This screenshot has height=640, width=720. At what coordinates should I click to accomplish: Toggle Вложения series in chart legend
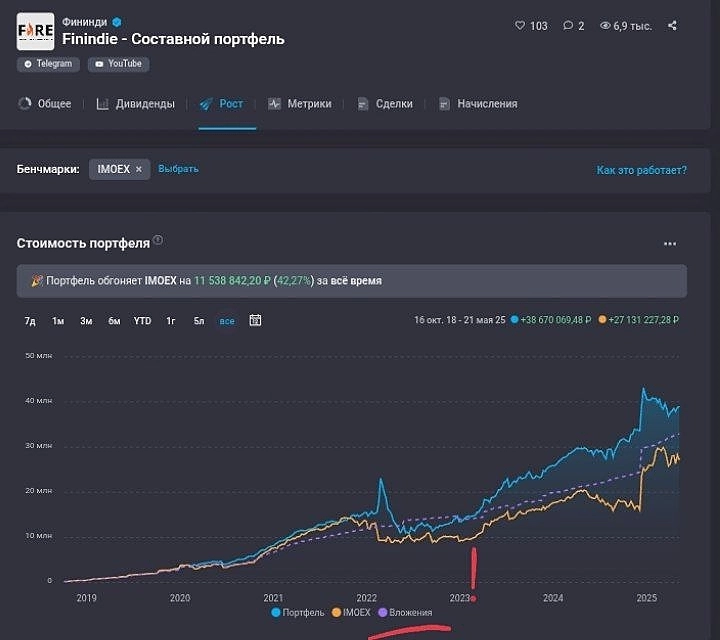[405, 612]
